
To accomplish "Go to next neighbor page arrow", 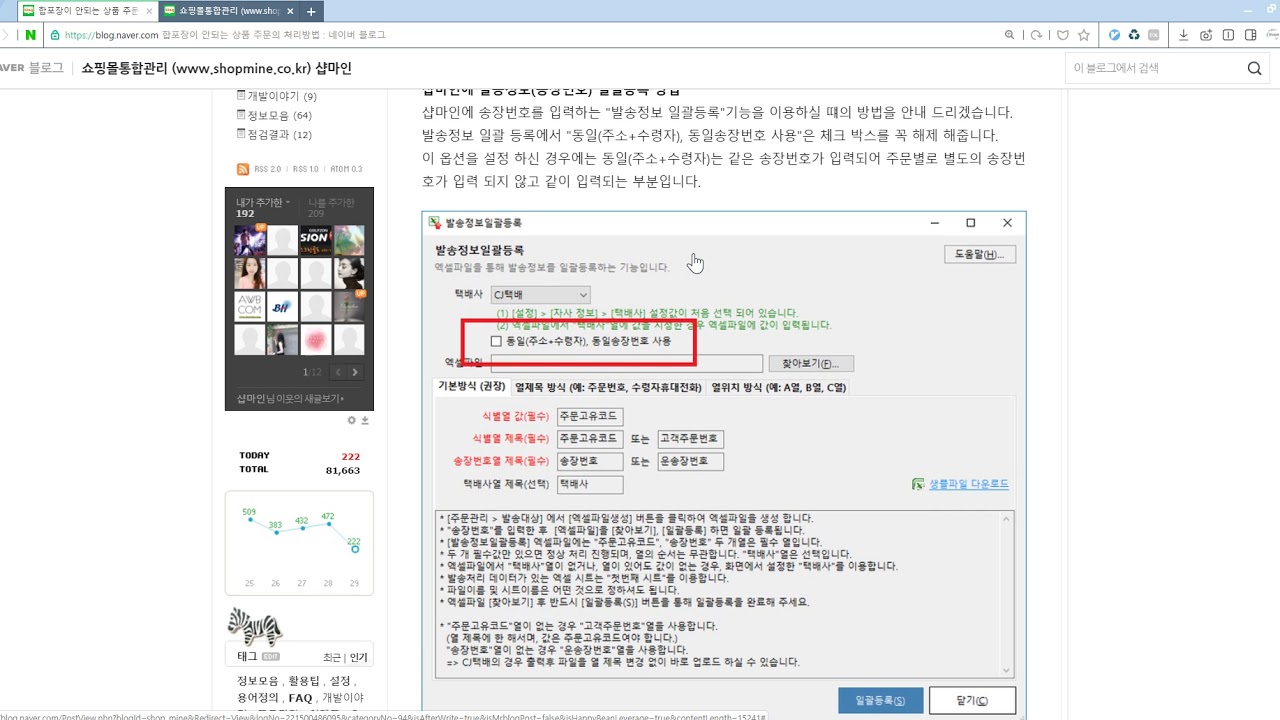I will pyautogui.click(x=354, y=372).
